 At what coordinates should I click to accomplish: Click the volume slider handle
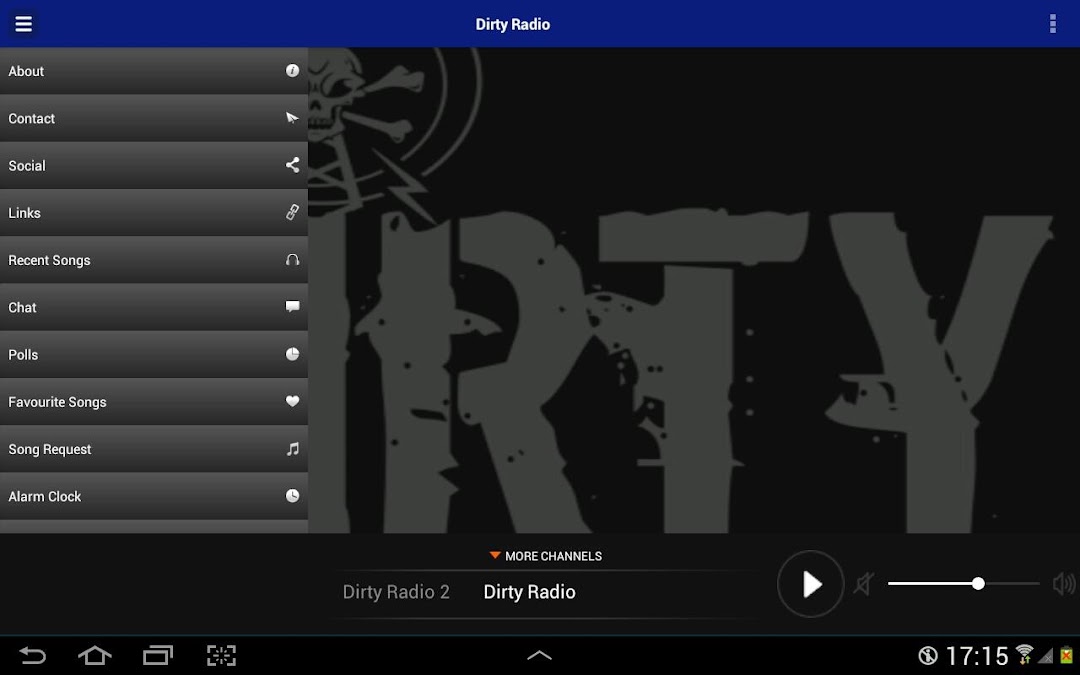click(x=978, y=584)
